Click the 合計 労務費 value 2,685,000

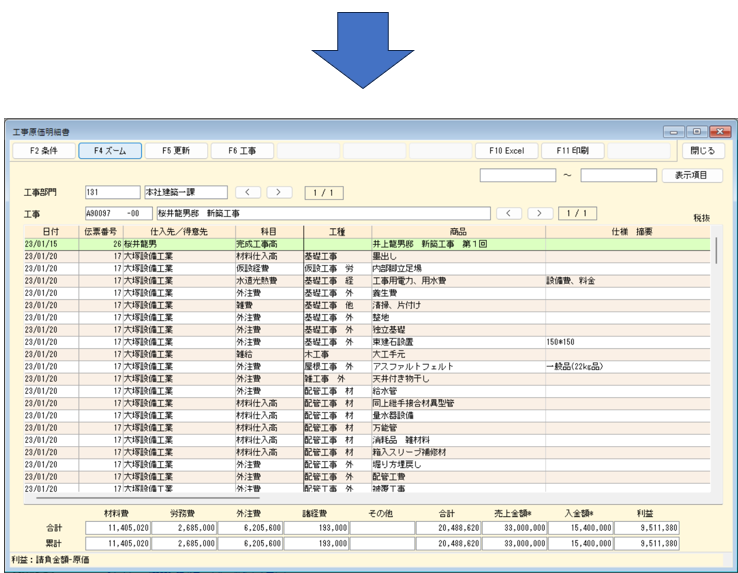pyautogui.click(x=184, y=528)
